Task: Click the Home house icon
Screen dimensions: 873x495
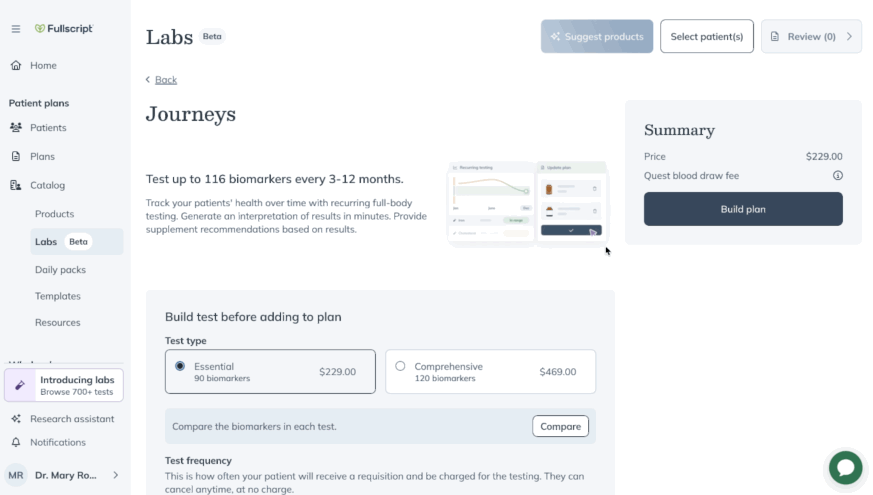Action: [16, 65]
